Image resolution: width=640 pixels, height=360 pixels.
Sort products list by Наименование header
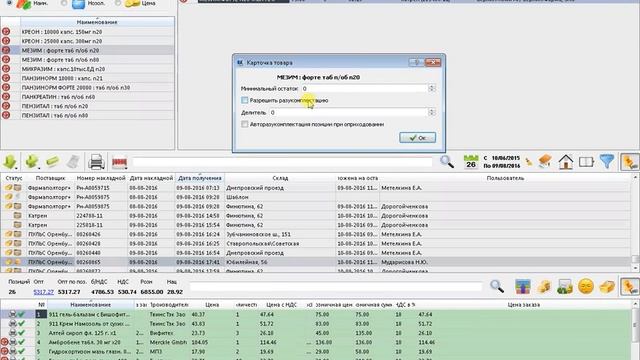click(97, 22)
